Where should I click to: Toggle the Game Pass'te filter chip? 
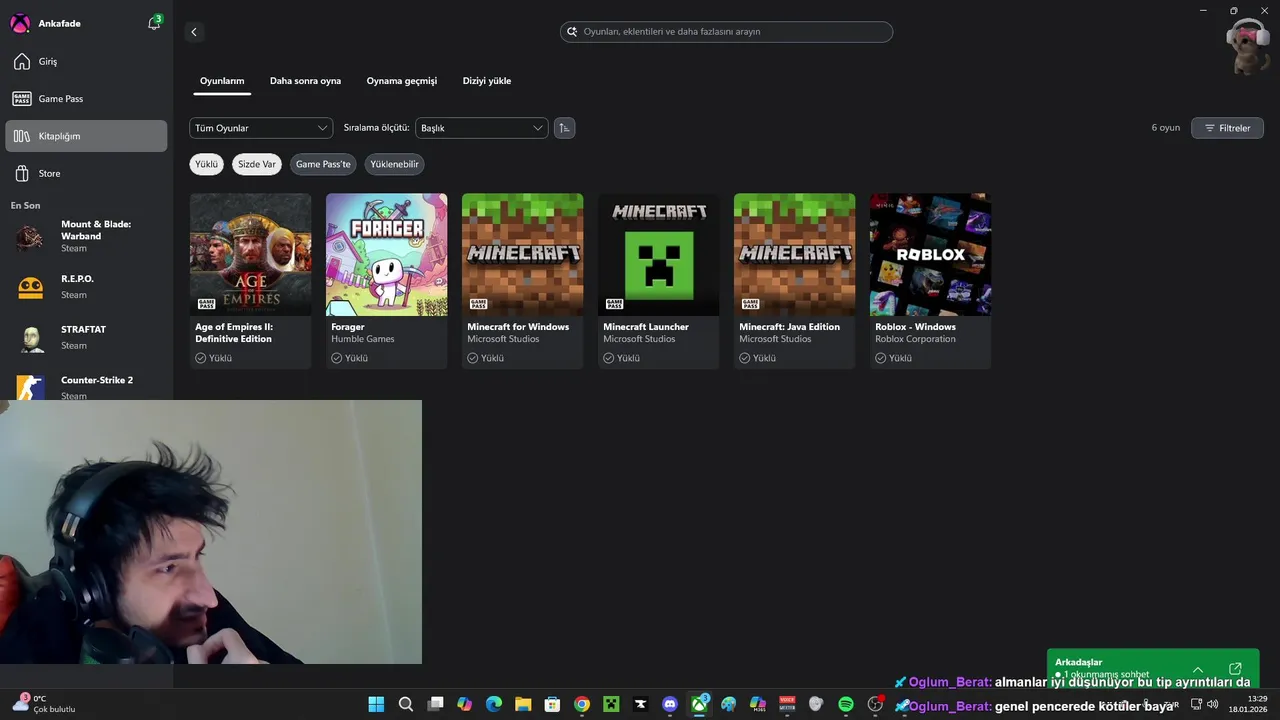click(323, 164)
